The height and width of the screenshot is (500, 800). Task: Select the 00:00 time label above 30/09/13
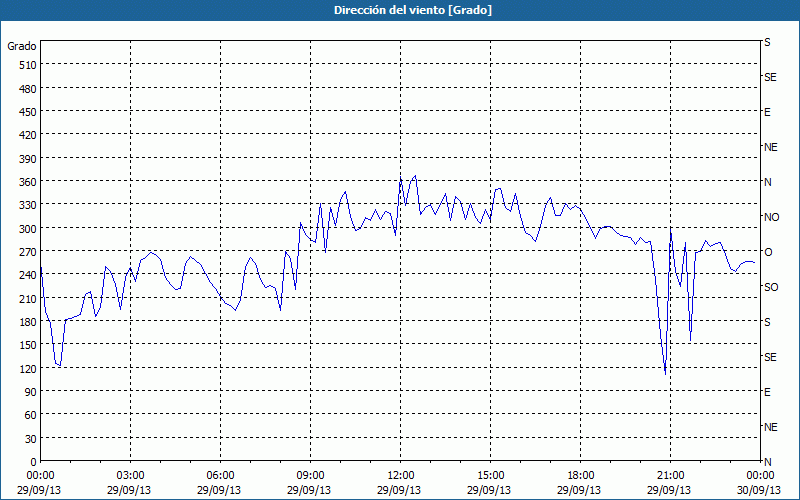tap(760, 476)
